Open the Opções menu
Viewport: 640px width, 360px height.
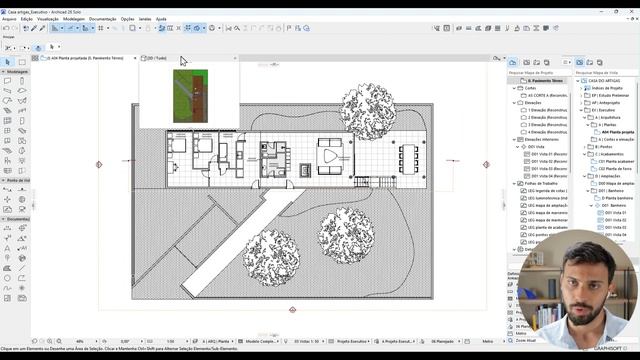127,19
